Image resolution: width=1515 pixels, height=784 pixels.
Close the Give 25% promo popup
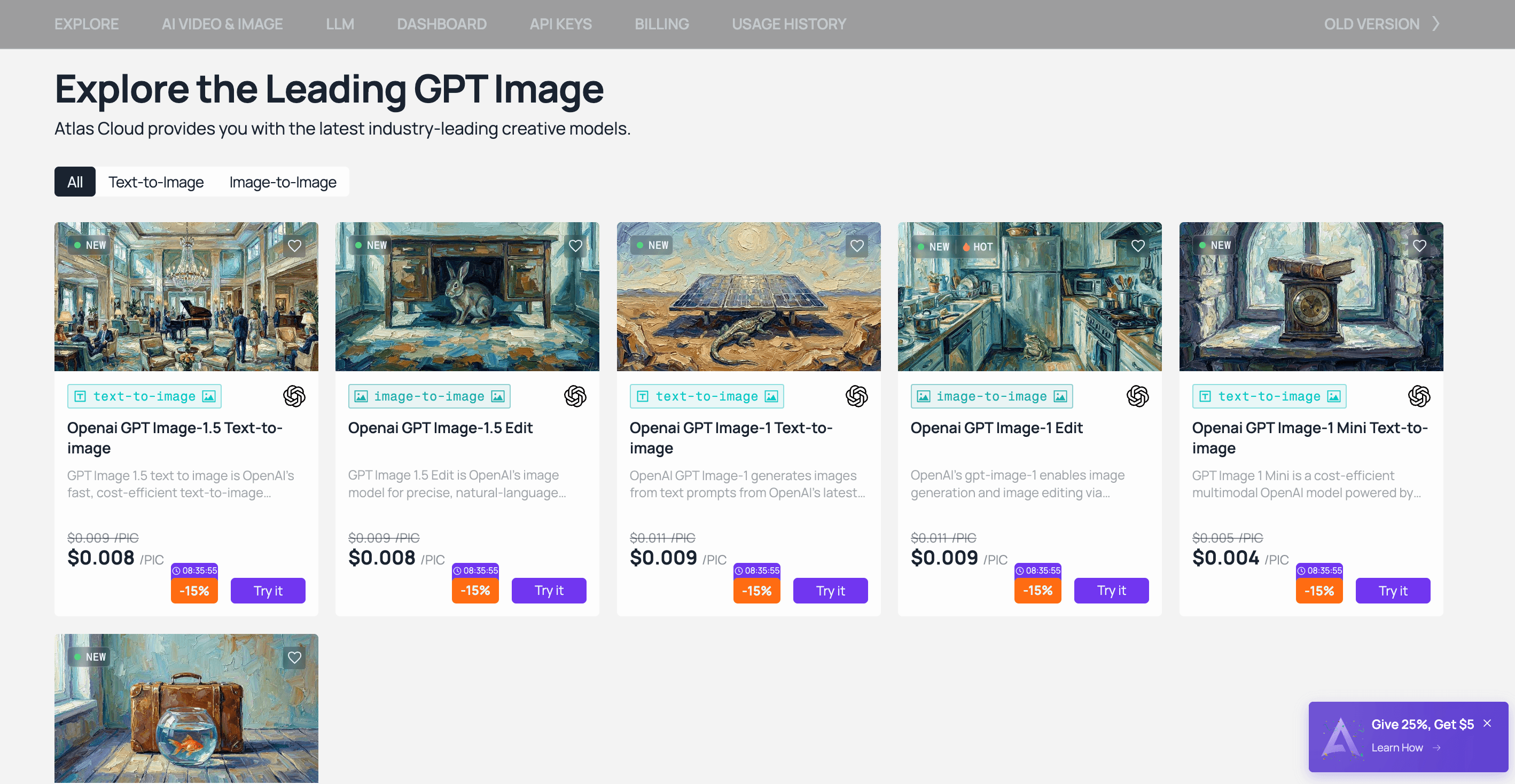(1487, 724)
